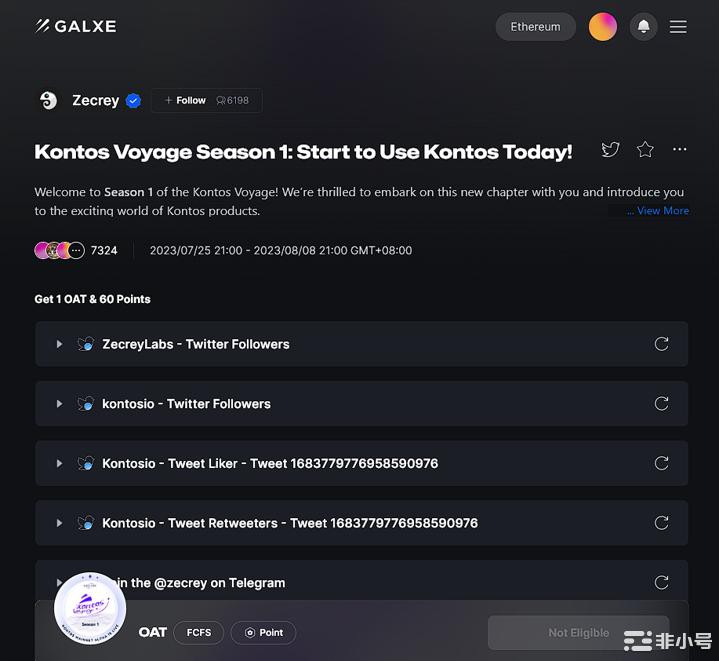Click the Kontos OAT badge thumbnail
The image size is (719, 661).
point(90,608)
